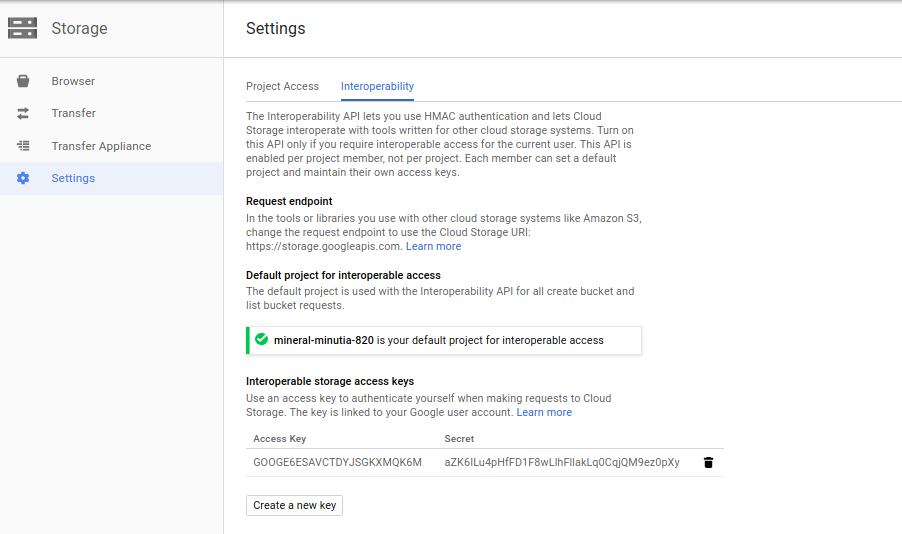Open Learn more link for access keys

point(544,412)
